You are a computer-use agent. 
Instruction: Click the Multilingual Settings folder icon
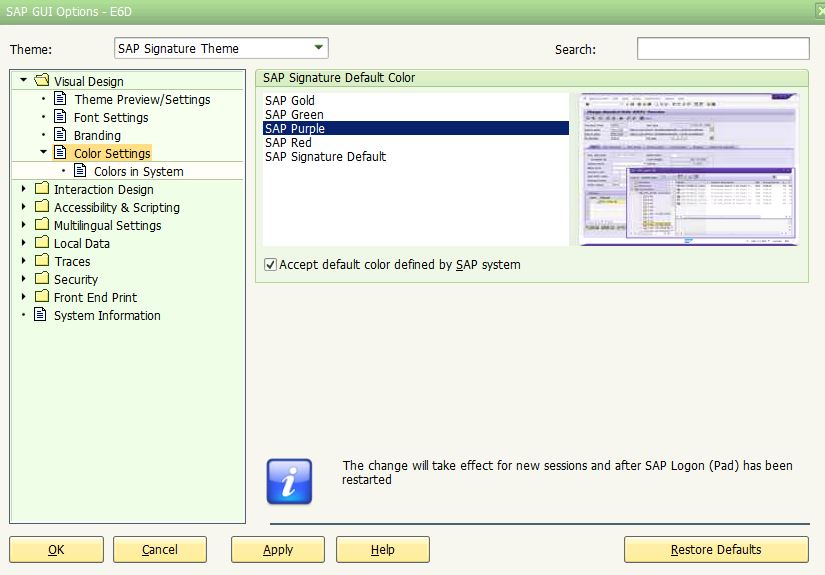coord(42,224)
